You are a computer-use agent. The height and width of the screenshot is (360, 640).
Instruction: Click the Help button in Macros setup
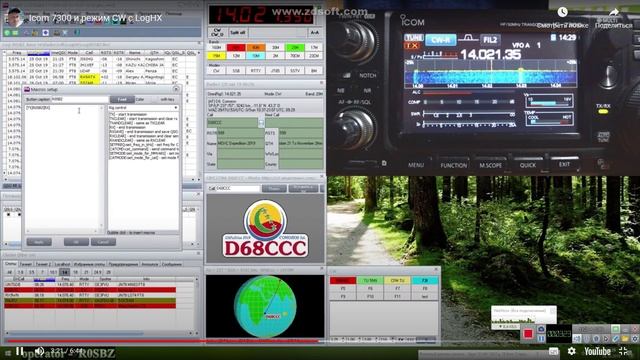point(39,242)
